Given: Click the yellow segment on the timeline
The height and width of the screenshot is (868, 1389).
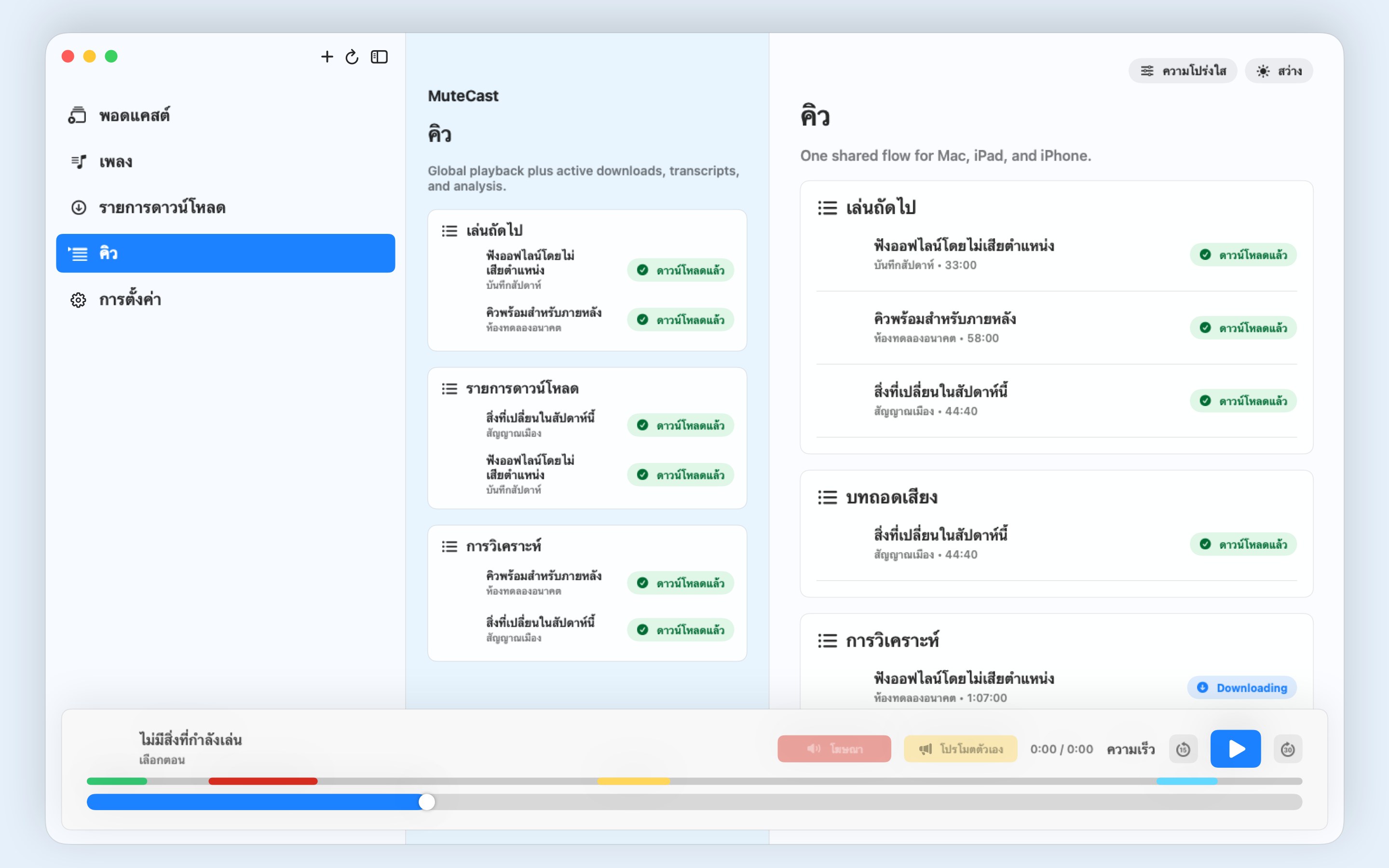Looking at the screenshot, I should click(634, 781).
